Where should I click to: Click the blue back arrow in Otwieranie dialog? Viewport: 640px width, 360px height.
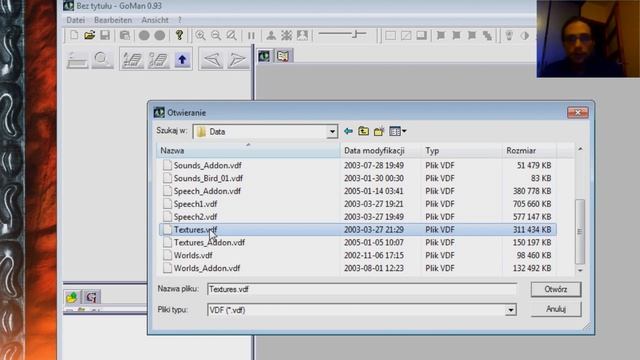coord(348,131)
